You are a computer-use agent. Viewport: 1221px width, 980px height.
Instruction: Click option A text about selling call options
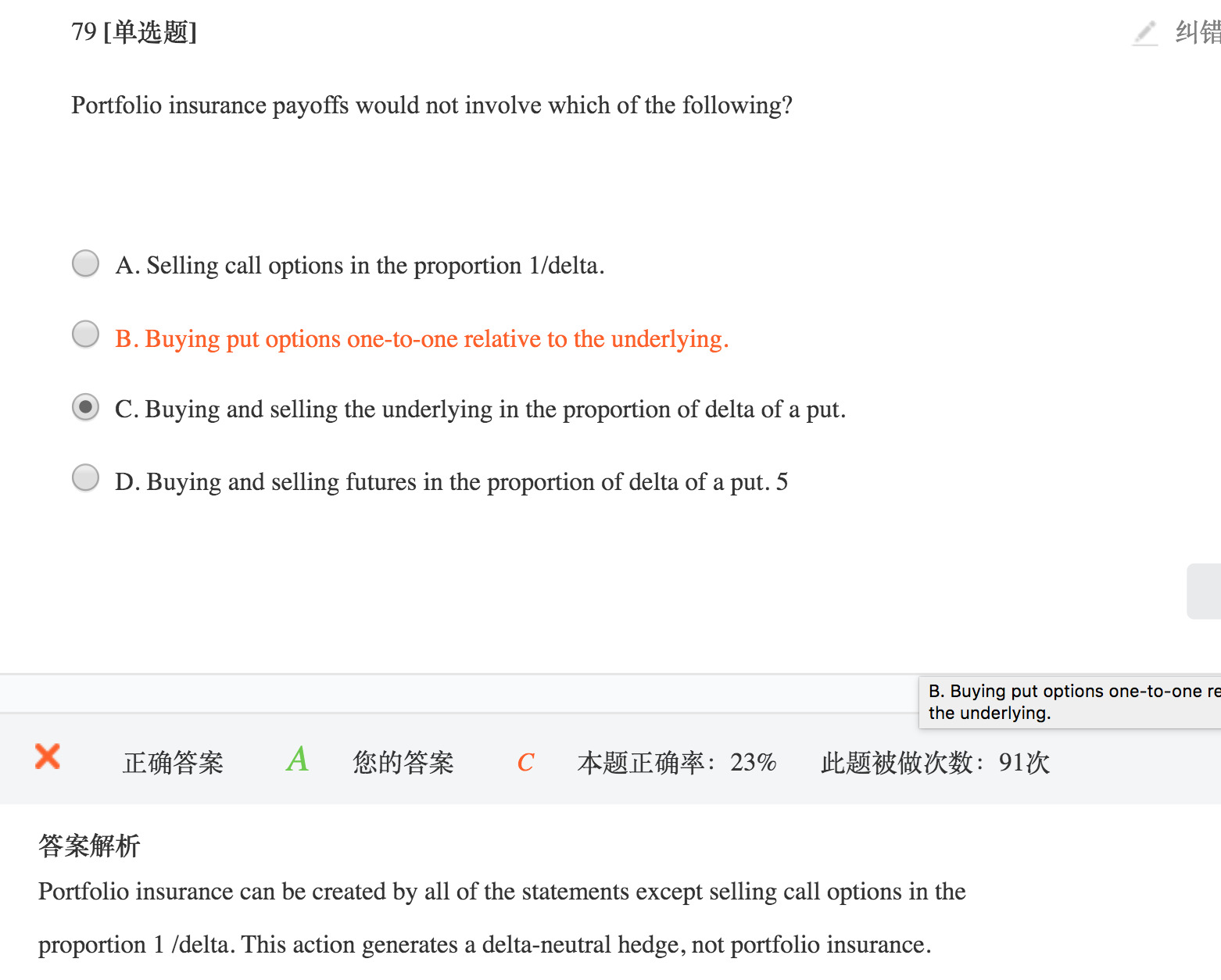(x=360, y=266)
